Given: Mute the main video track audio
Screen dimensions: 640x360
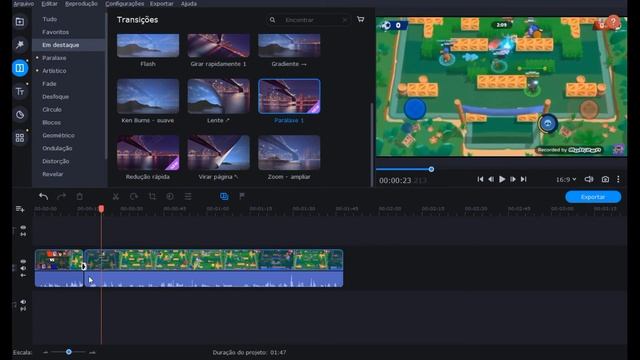Looking at the screenshot, I should click(23, 268).
